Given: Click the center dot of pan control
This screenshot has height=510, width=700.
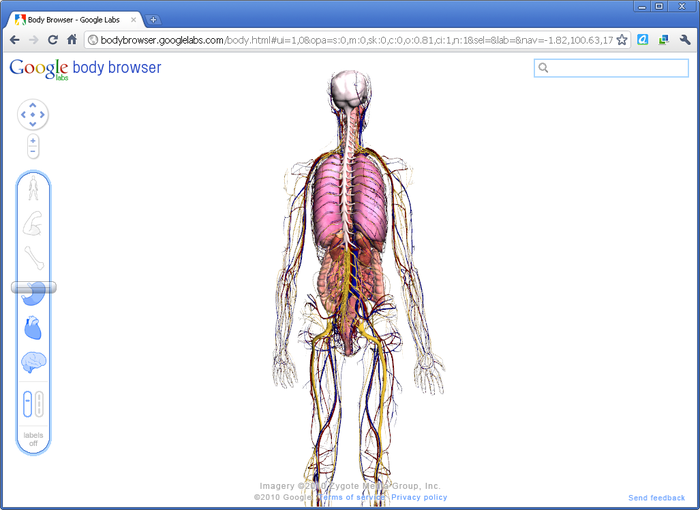Looking at the screenshot, I should click(x=33, y=115).
